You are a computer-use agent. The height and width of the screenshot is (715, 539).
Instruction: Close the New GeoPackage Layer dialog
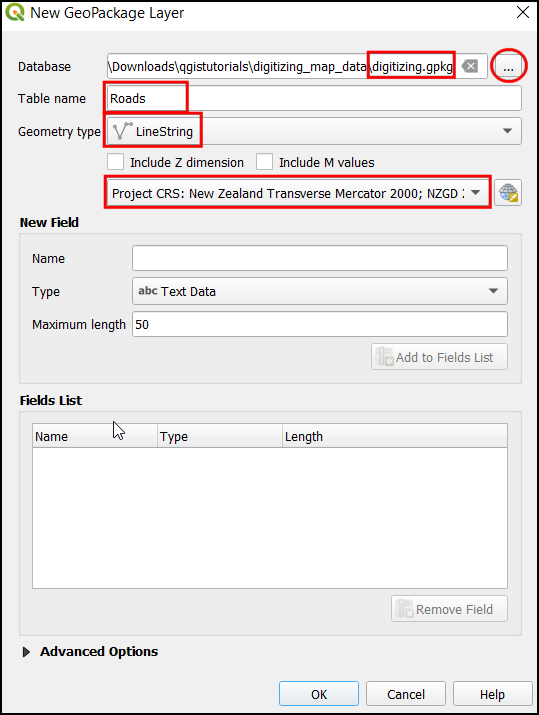[523, 12]
